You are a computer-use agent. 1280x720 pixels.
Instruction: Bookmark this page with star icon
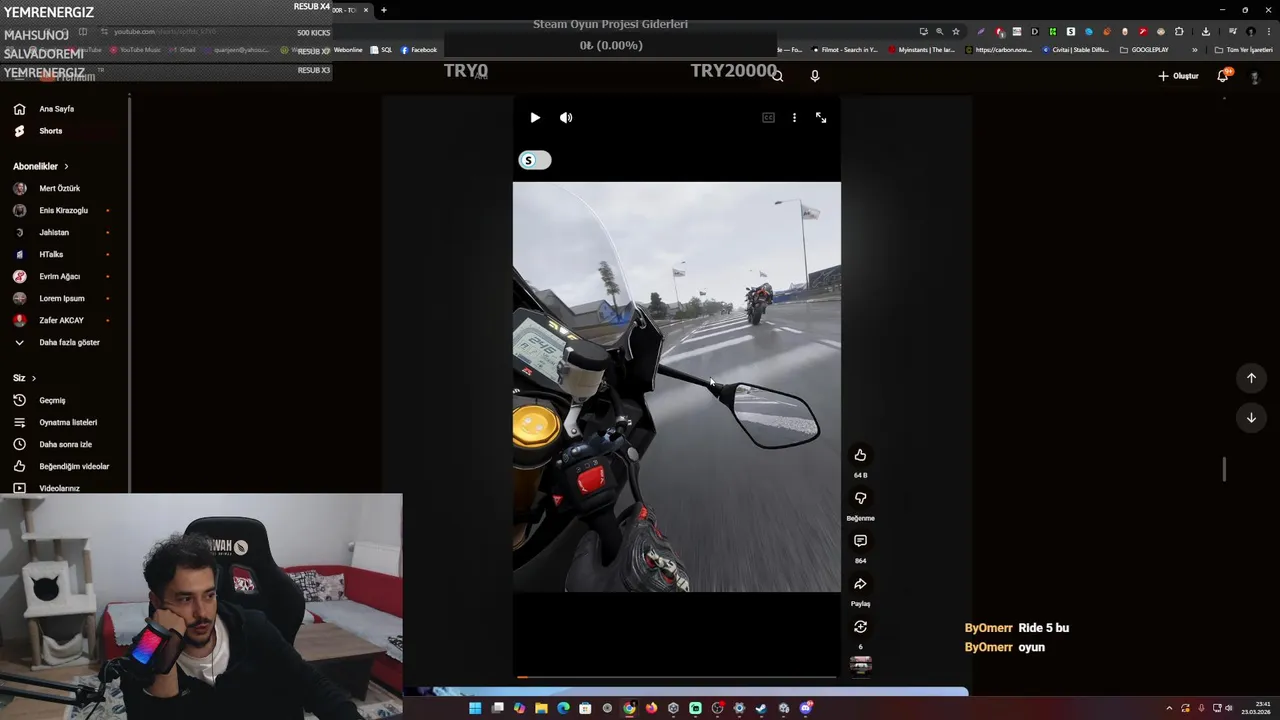click(956, 31)
